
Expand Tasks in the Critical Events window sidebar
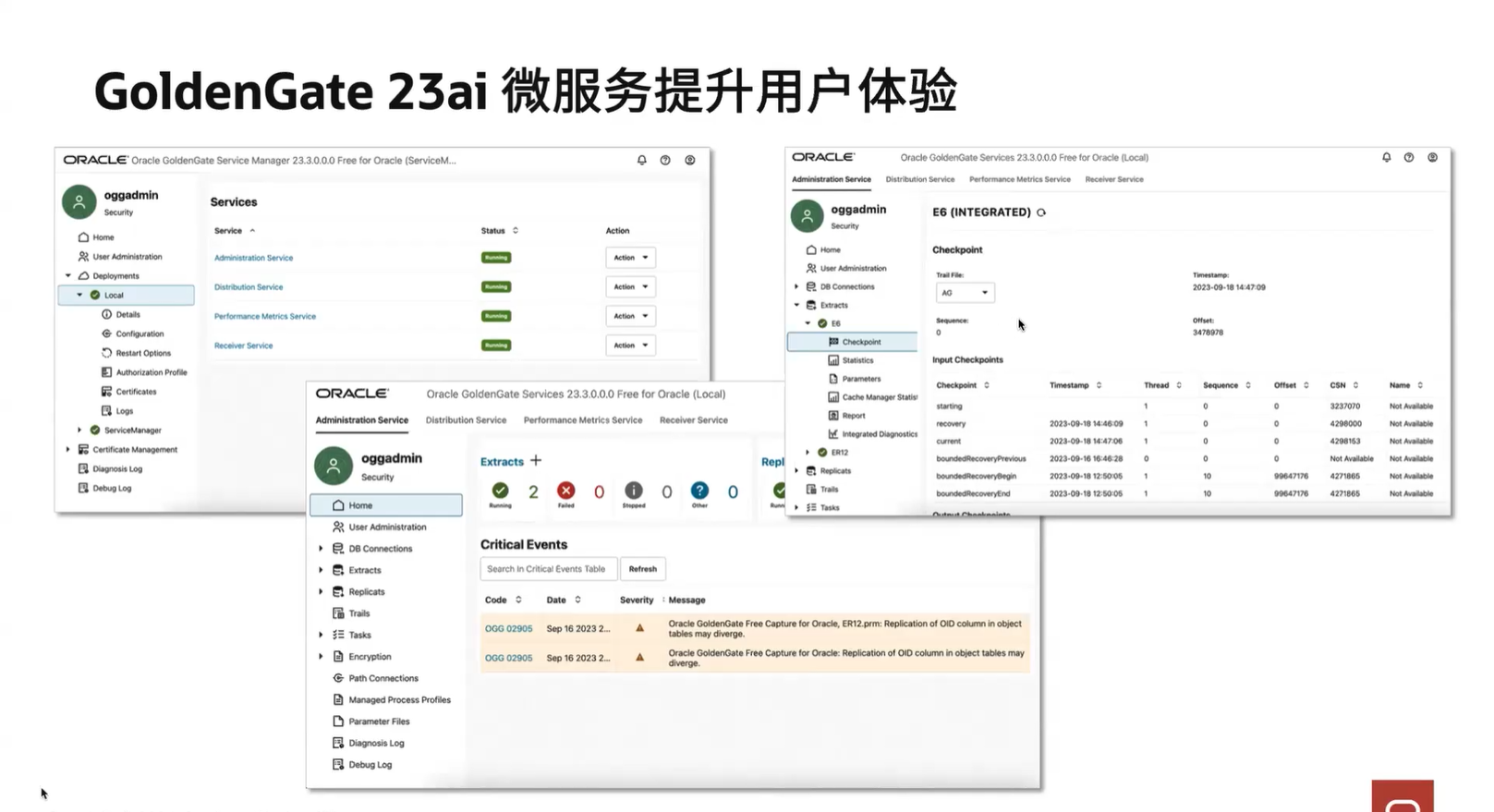tap(322, 635)
